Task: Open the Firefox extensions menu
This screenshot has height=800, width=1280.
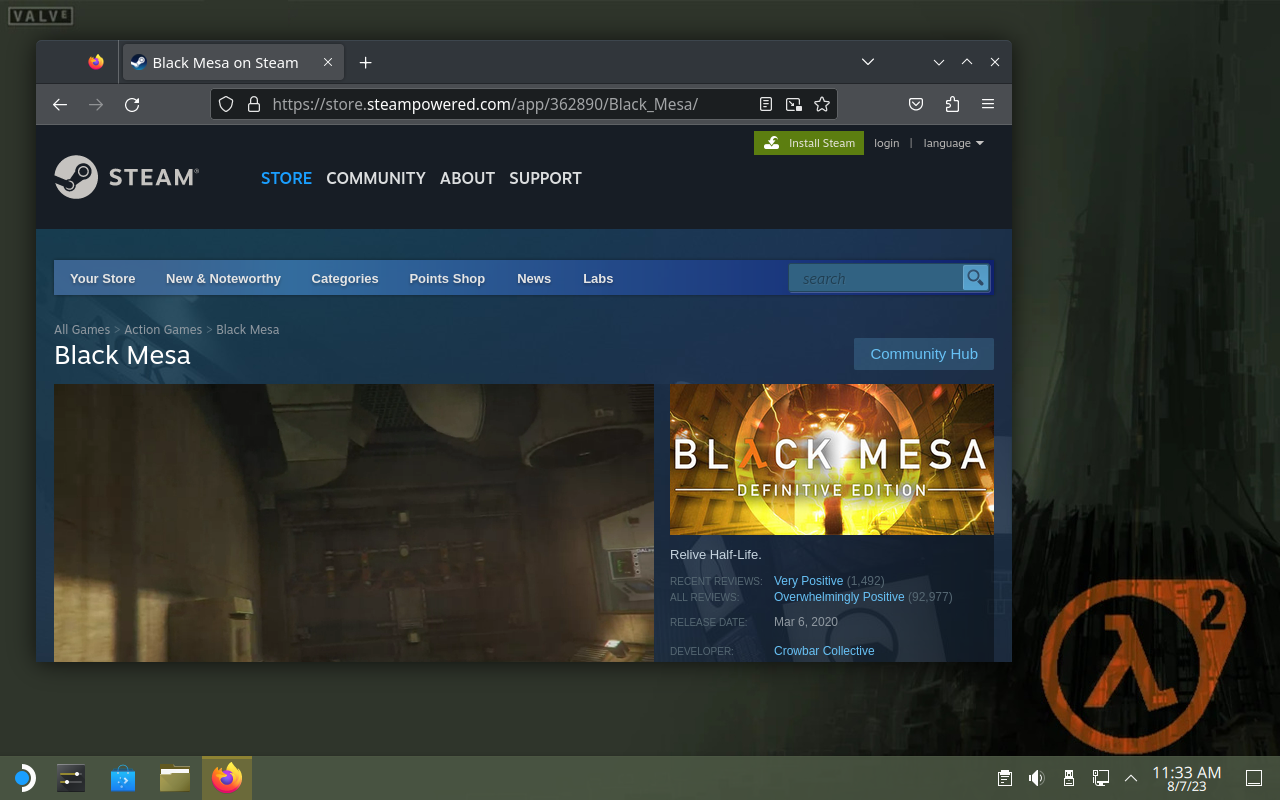Action: pos(952,104)
